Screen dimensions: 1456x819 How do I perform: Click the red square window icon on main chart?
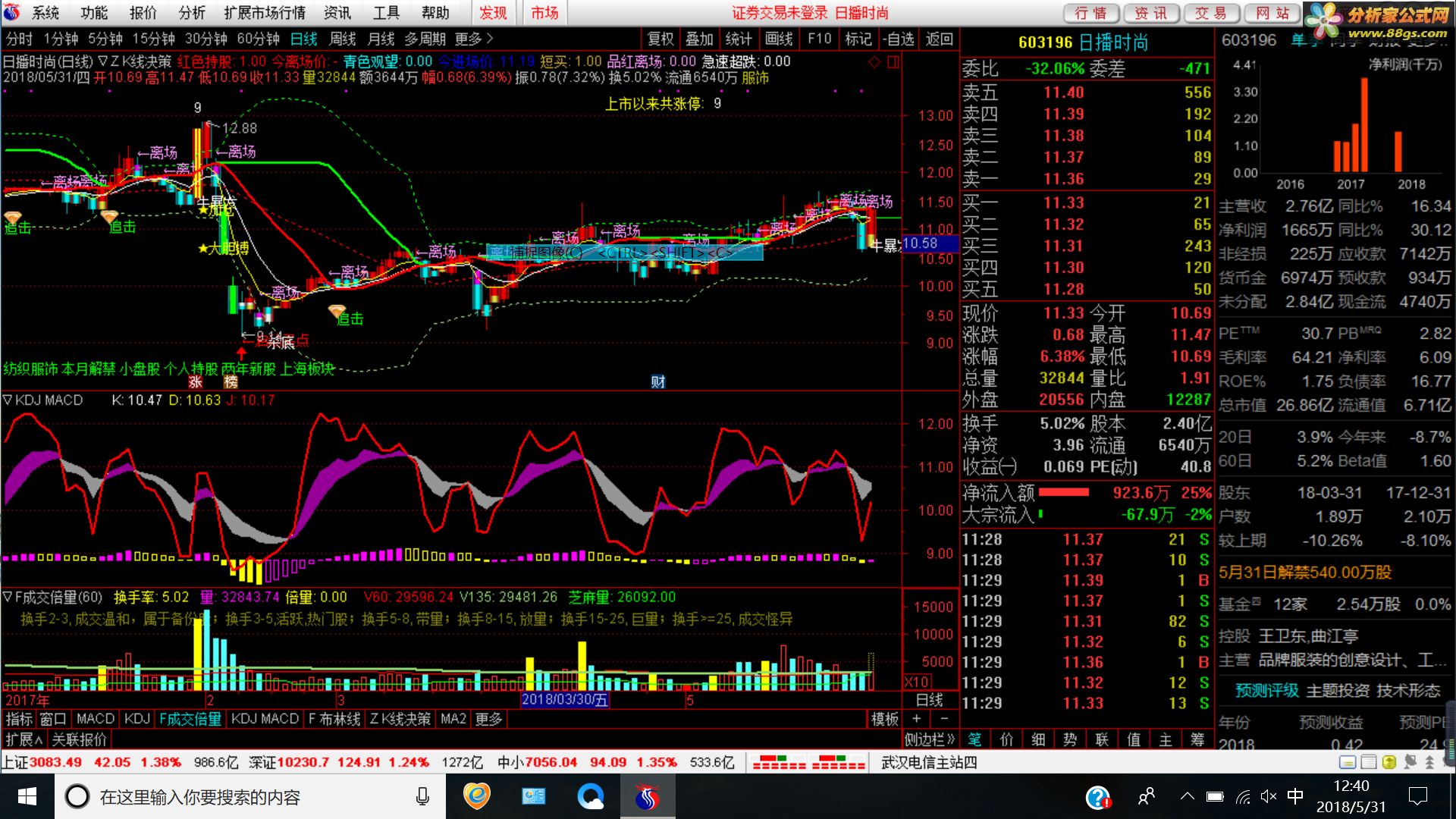click(x=893, y=62)
